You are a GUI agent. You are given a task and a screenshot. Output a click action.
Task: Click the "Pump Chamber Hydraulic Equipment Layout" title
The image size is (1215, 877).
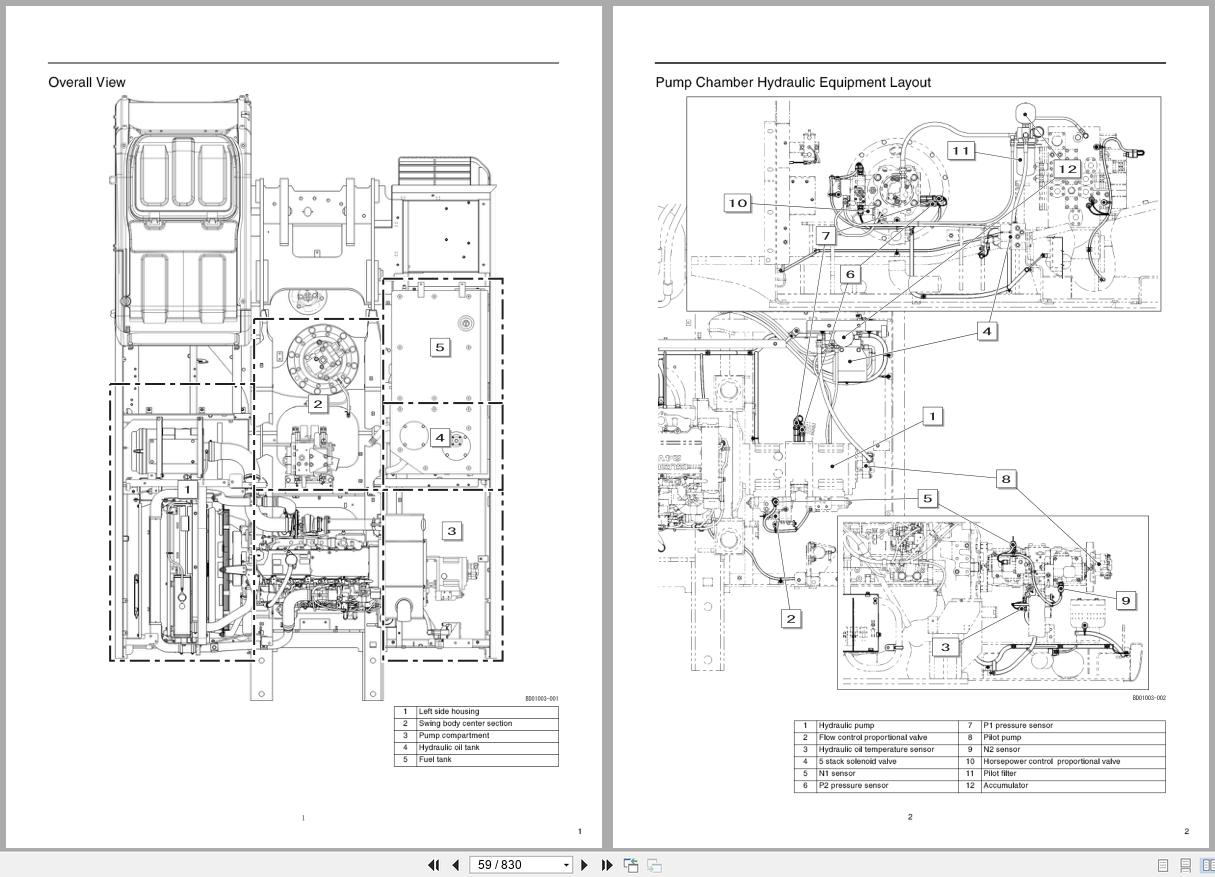(x=793, y=83)
